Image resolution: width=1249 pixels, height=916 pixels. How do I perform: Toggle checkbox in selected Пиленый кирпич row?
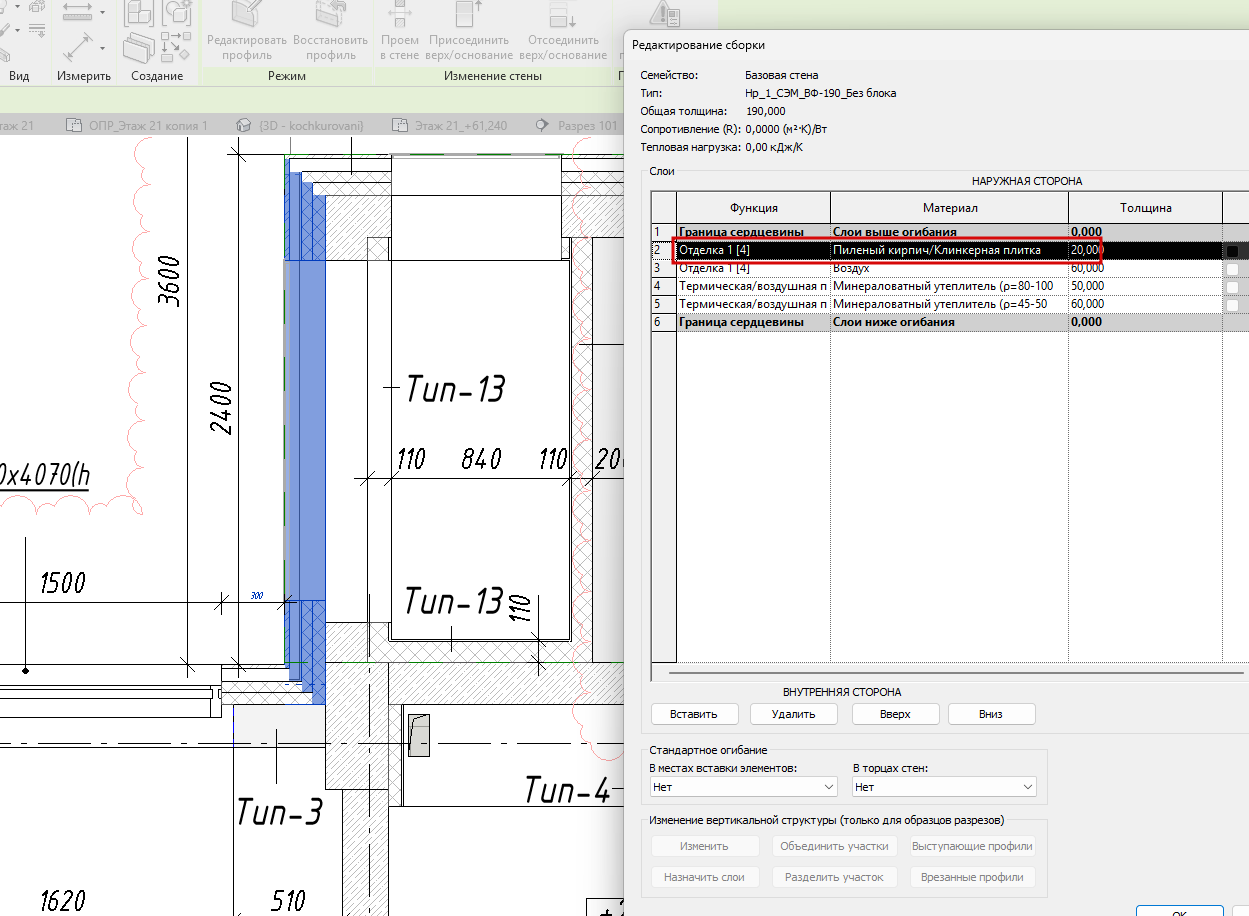(x=1233, y=251)
